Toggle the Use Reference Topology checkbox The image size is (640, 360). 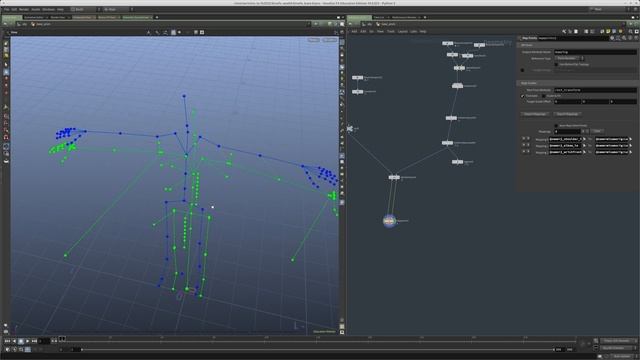(556, 64)
